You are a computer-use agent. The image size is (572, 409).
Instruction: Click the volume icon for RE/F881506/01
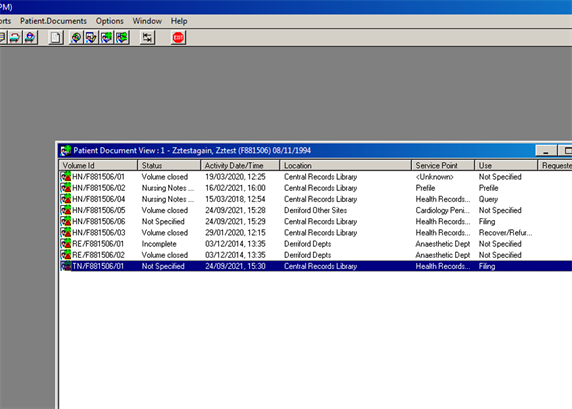(66, 244)
